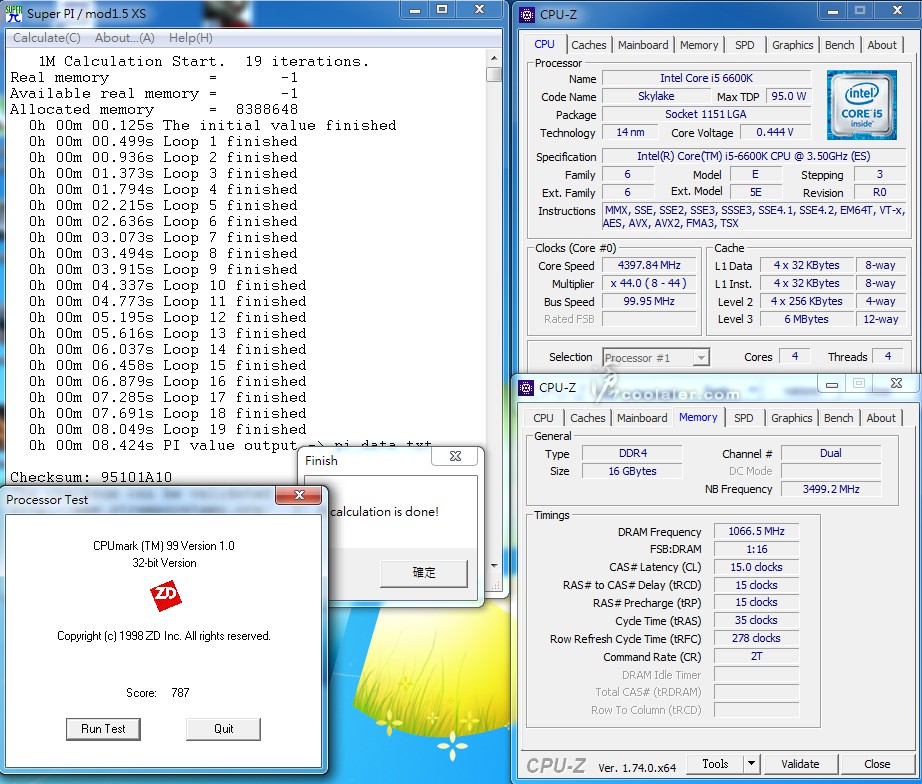Minimize the Super PI window
Viewport: 922px width, 784px height.
coord(415,10)
